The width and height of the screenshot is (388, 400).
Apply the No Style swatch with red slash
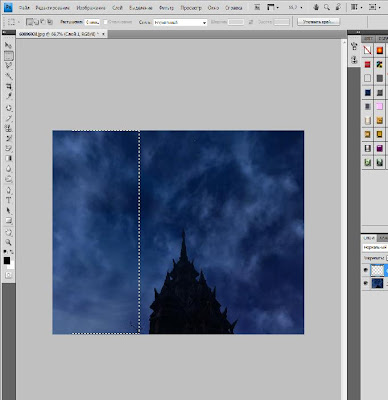(367, 50)
